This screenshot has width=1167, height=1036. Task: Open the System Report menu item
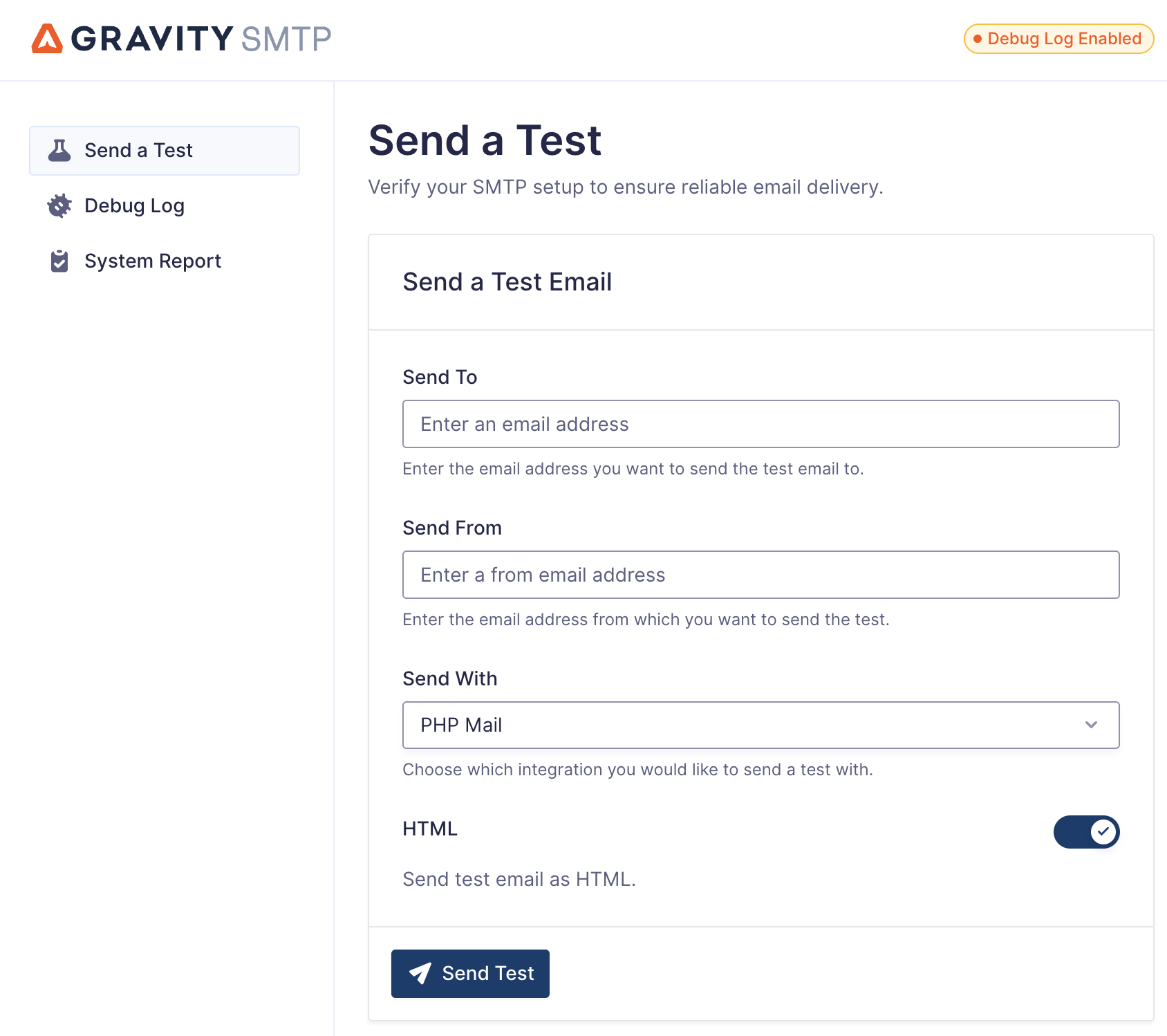pyautogui.click(x=152, y=261)
